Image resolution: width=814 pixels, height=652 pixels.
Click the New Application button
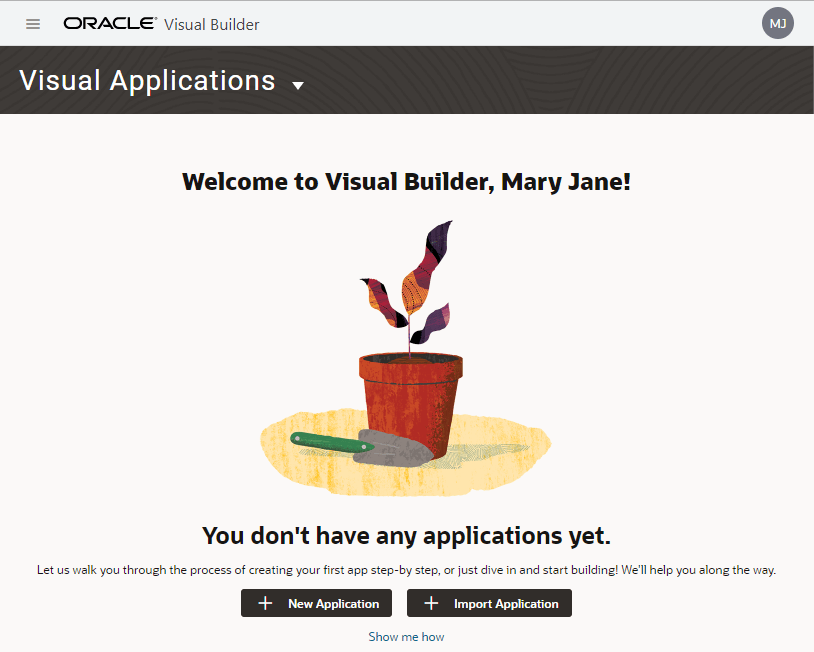pyautogui.click(x=316, y=603)
